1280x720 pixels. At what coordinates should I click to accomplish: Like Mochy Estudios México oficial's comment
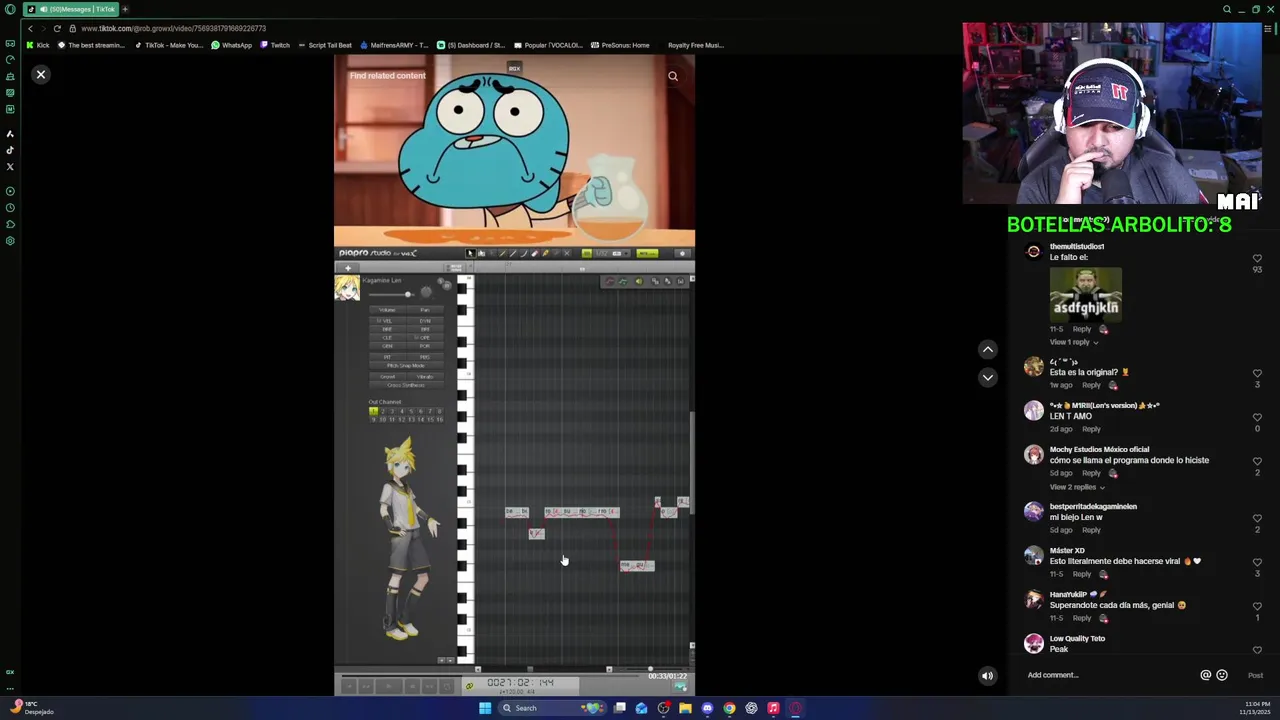(x=1257, y=461)
